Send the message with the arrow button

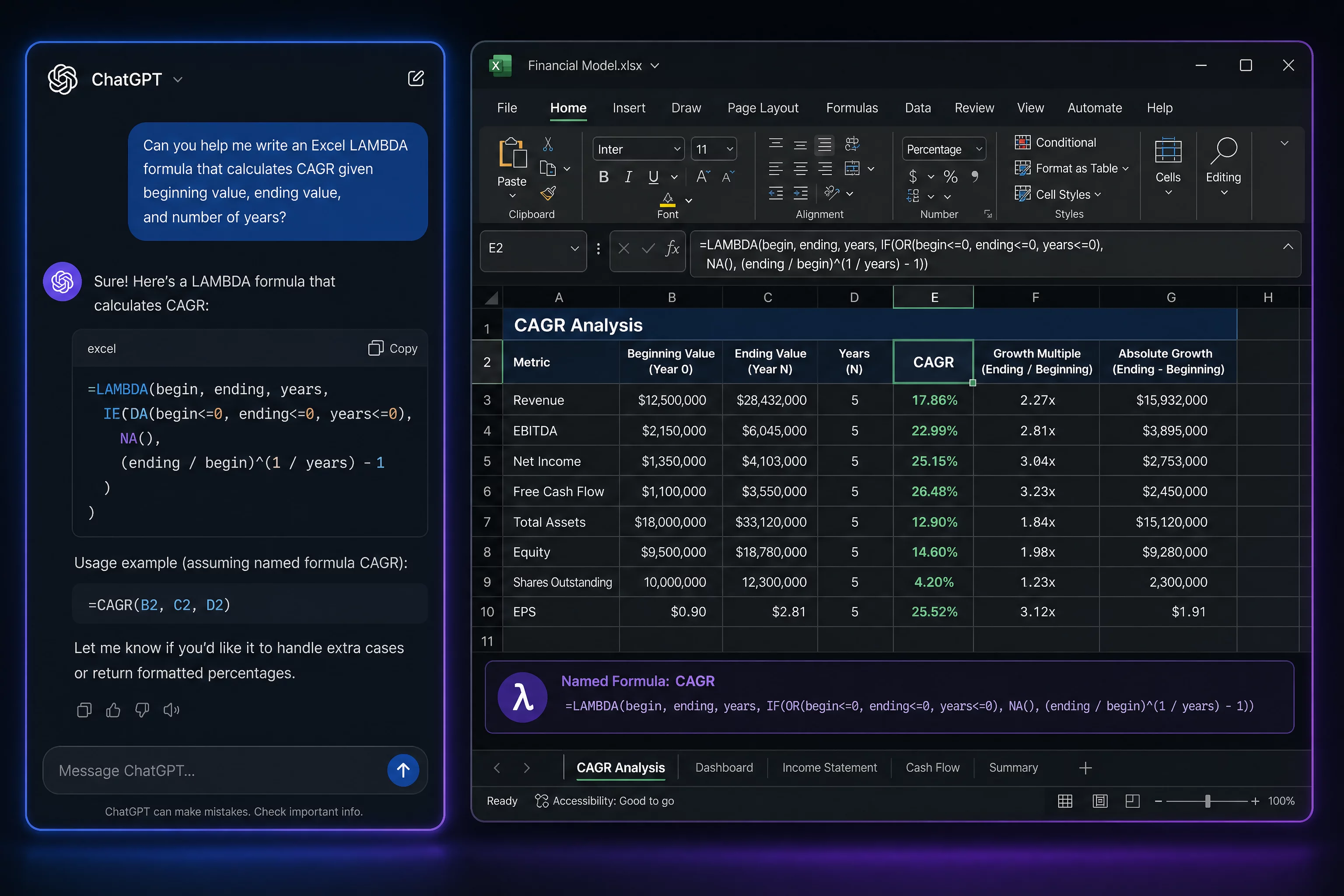(x=403, y=770)
